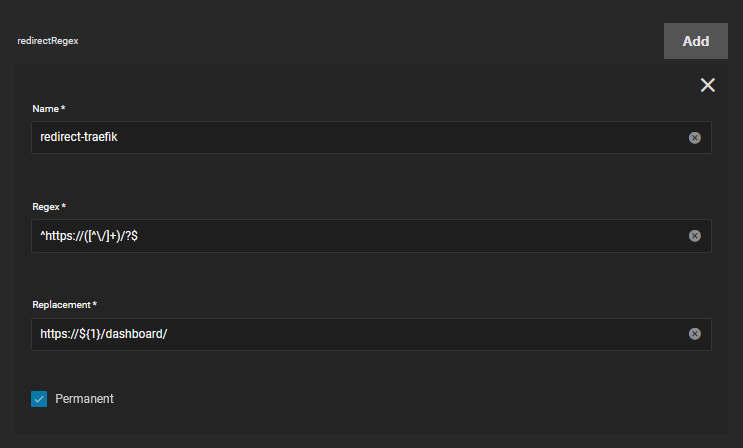Clear the Replacement field using its X icon
Image resolution: width=743 pixels, height=448 pixels.
point(695,334)
